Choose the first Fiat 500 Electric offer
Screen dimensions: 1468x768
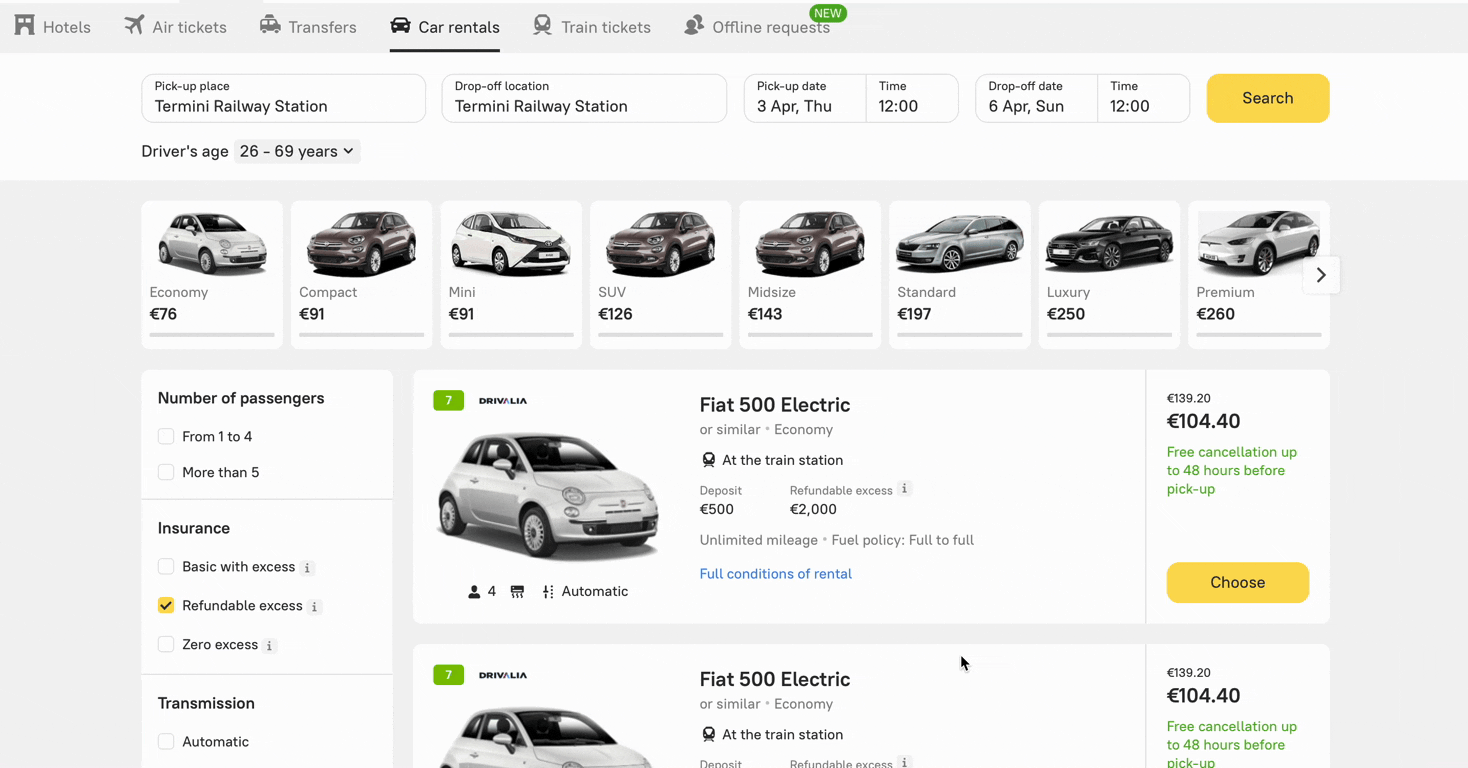[x=1237, y=583]
